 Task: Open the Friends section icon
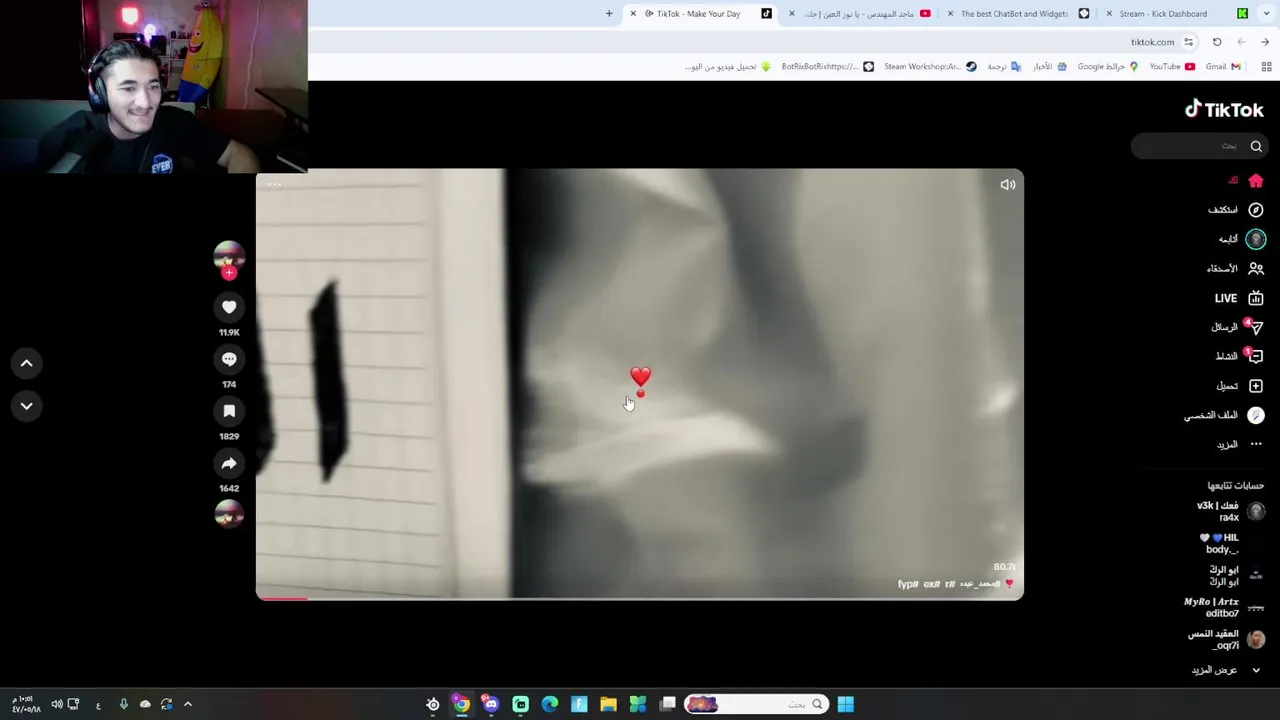(1256, 268)
